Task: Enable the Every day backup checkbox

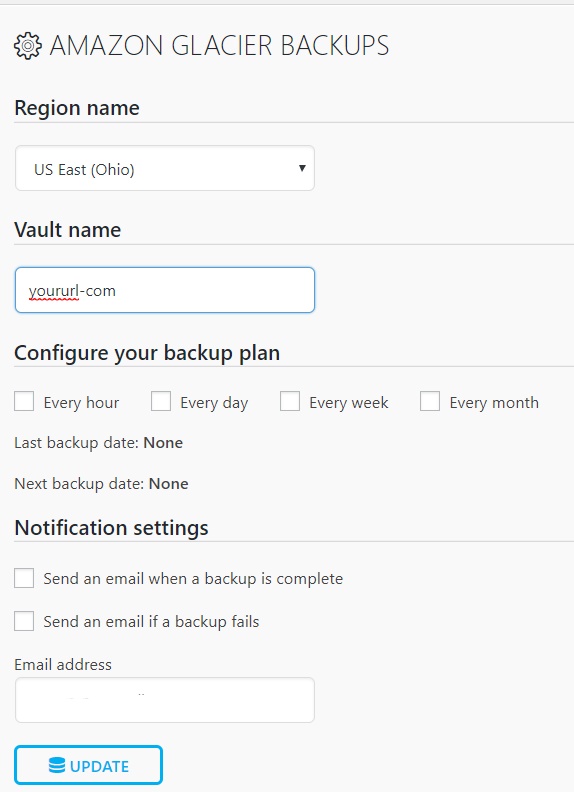Action: pyautogui.click(x=161, y=402)
